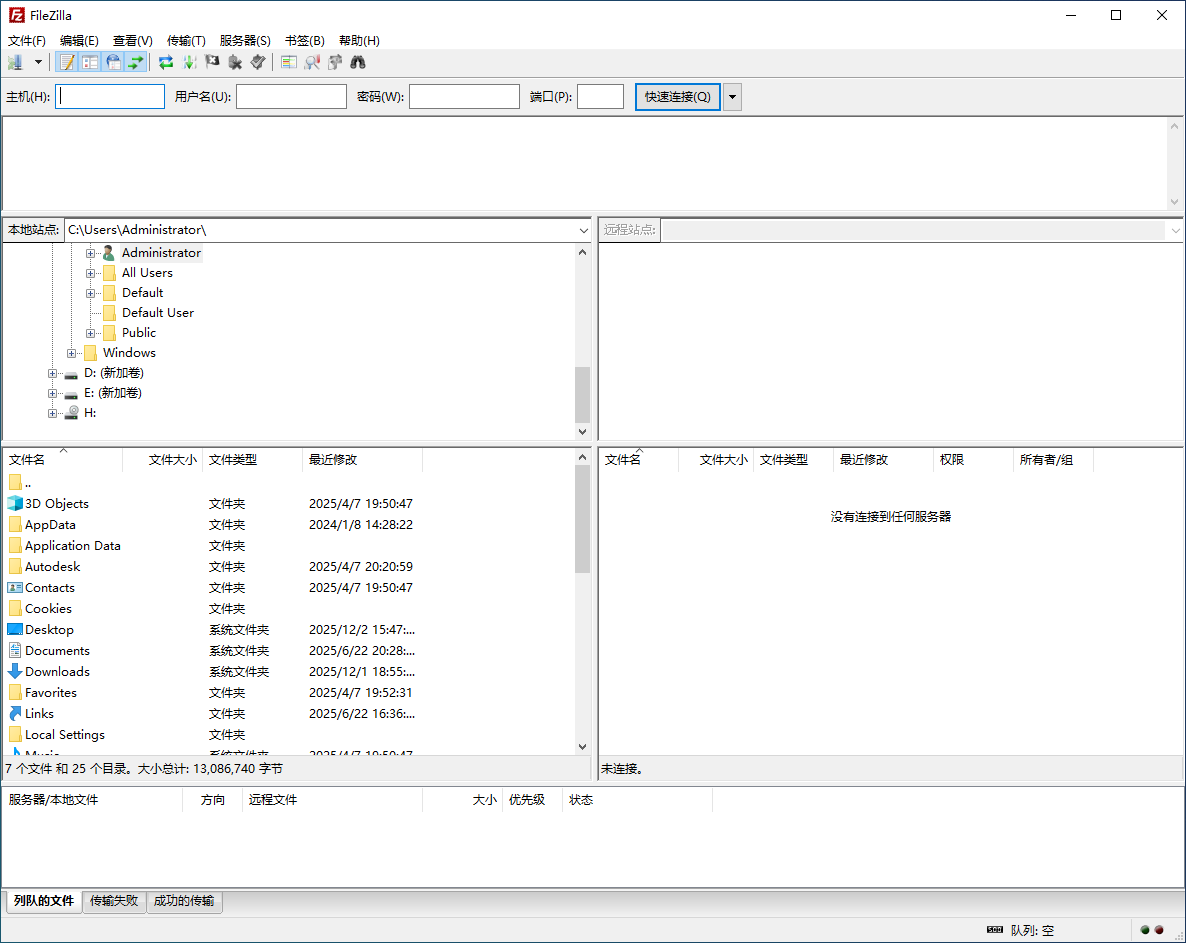Switch to the 列队的文件 tab
Screen dimensions: 1186x943
(x=43, y=901)
